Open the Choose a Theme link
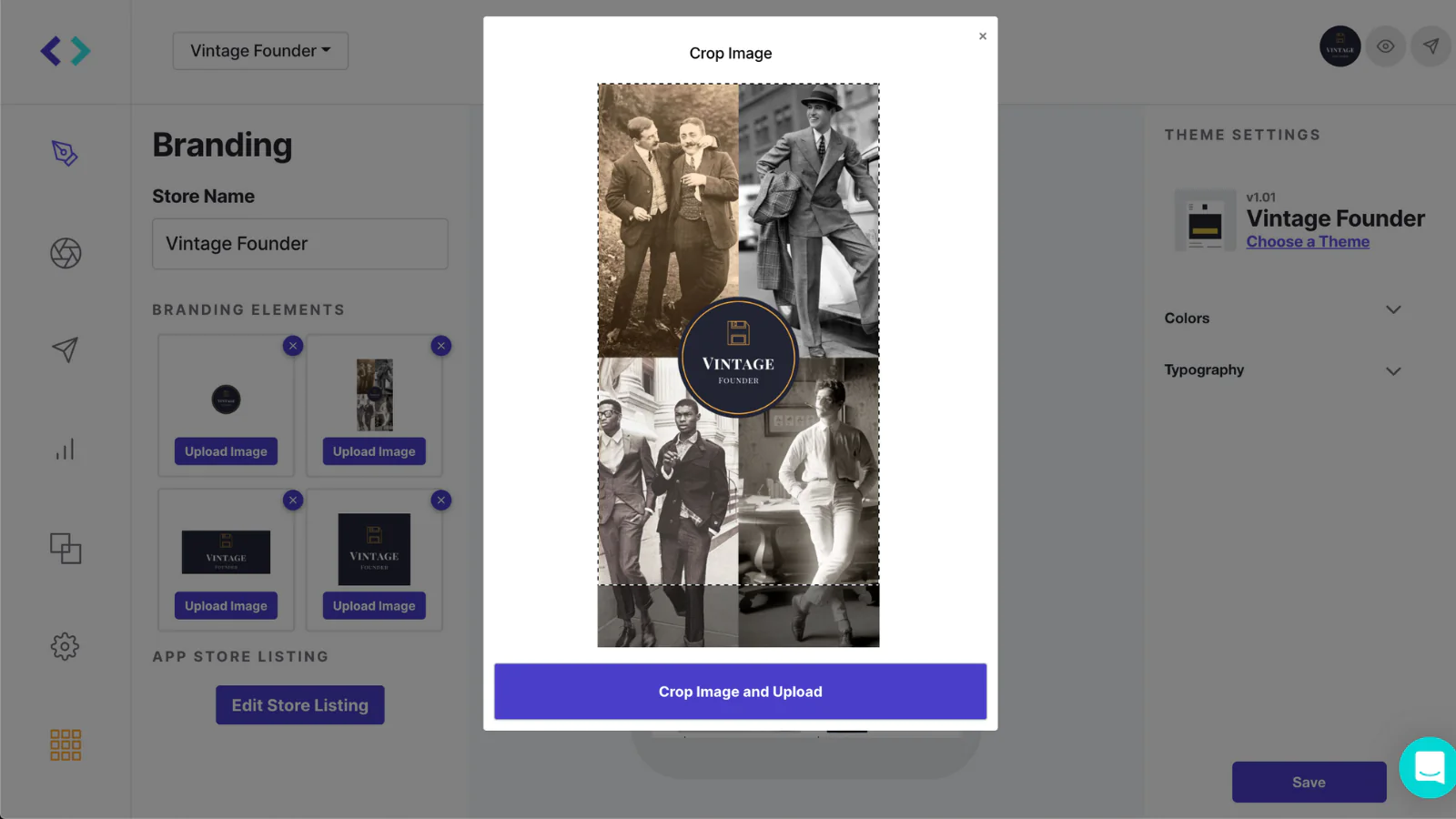Screen dimensions: 1456x819 point(1308,242)
